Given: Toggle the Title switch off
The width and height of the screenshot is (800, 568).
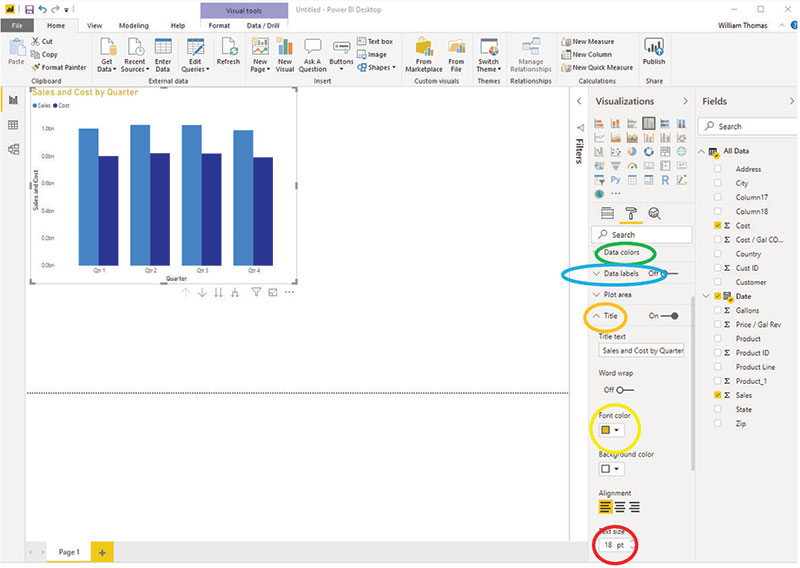Looking at the screenshot, I should [670, 316].
